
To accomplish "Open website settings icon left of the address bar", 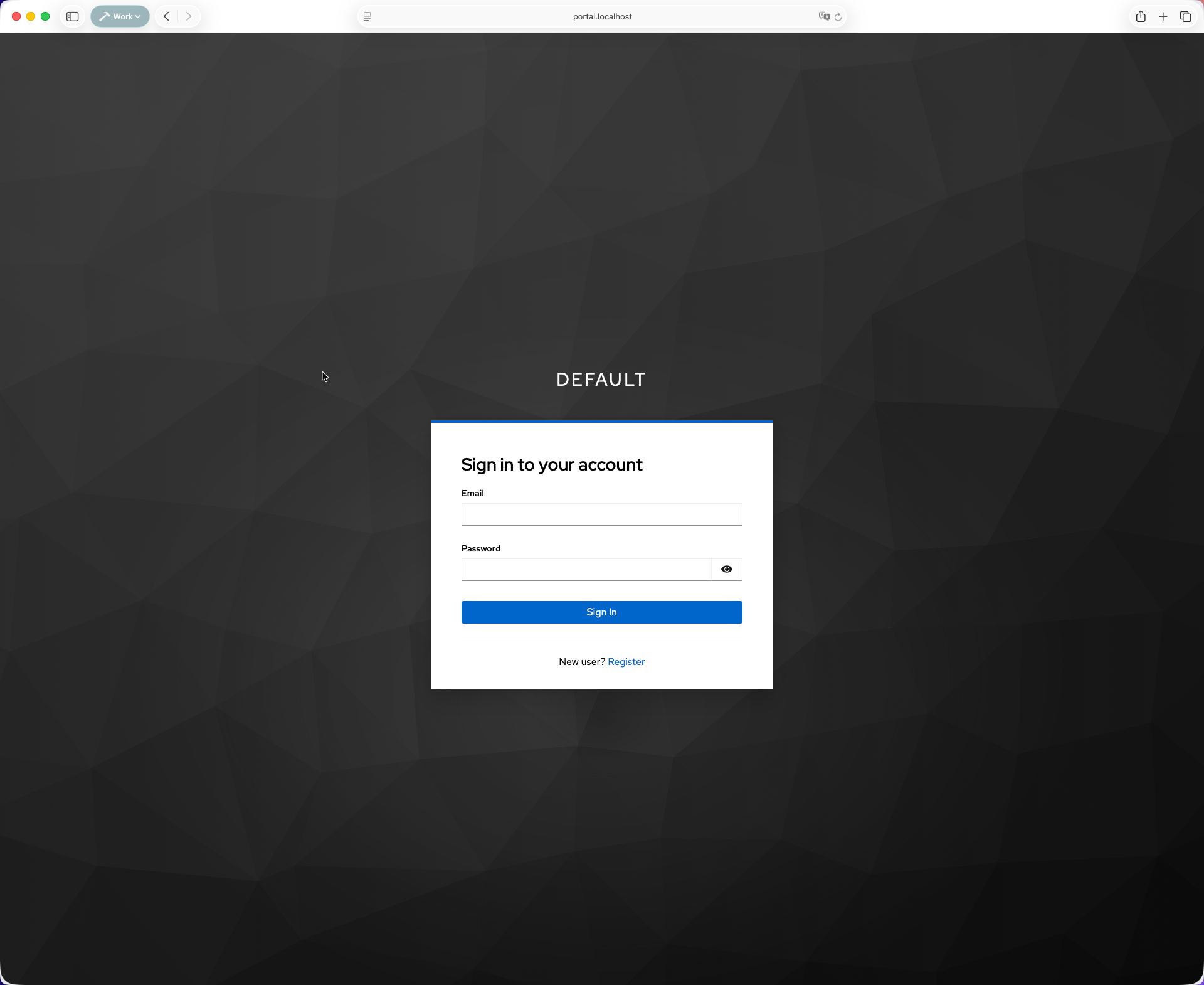I will [367, 17].
